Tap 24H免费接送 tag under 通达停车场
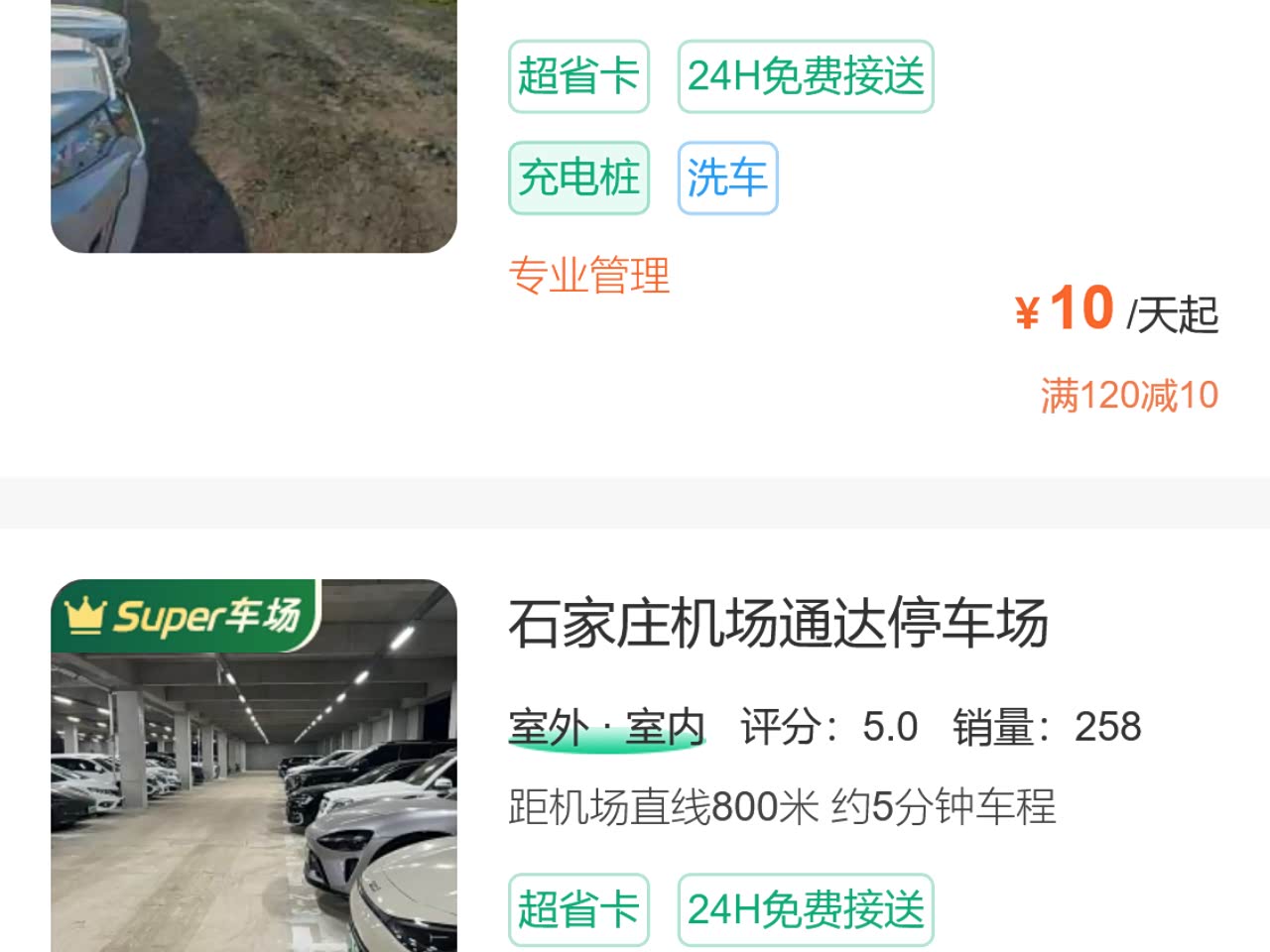This screenshot has height=952, width=1270. (806, 909)
